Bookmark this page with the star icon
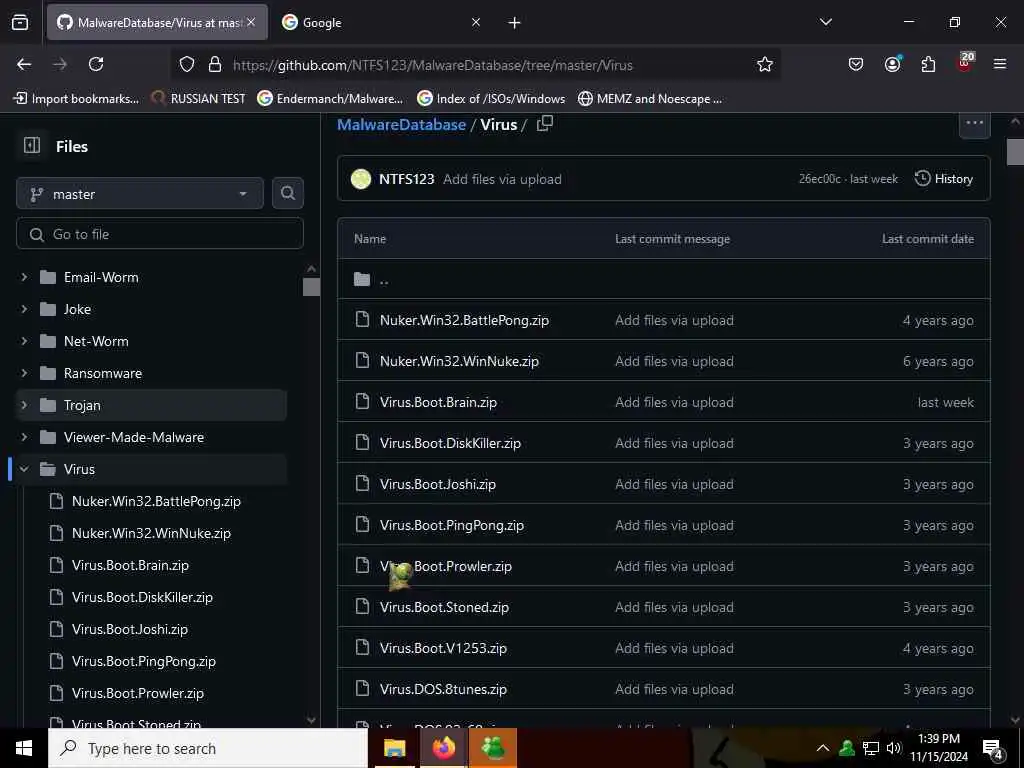 765,64
